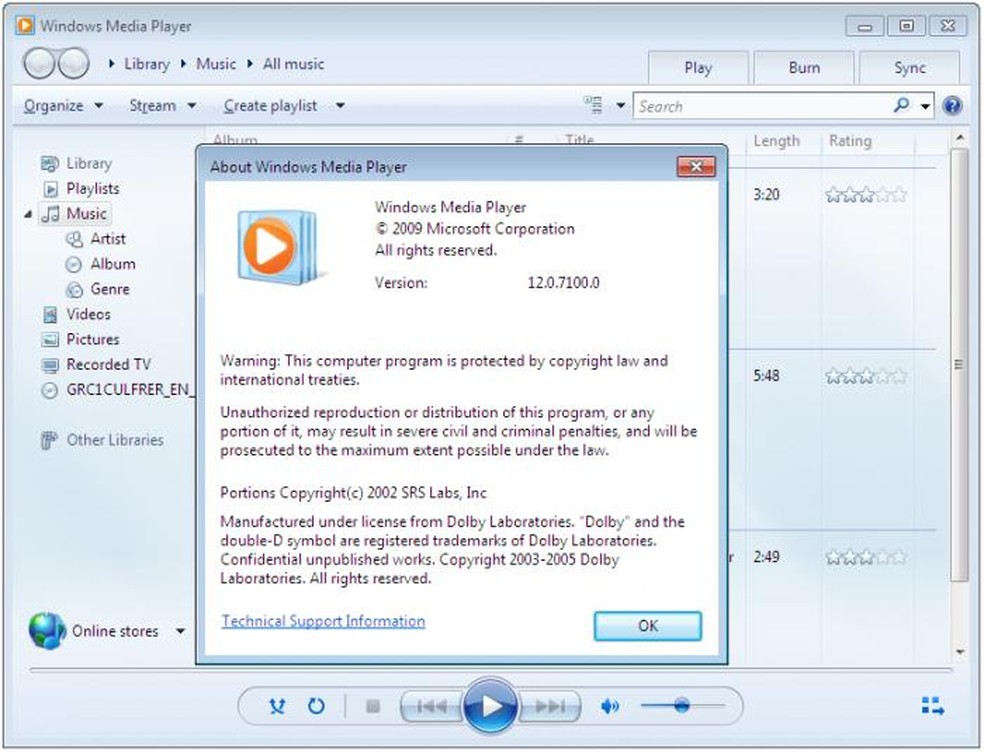Select the Playlists icon in the sidebar
Viewport: 984px width, 752px height.
(x=50, y=188)
